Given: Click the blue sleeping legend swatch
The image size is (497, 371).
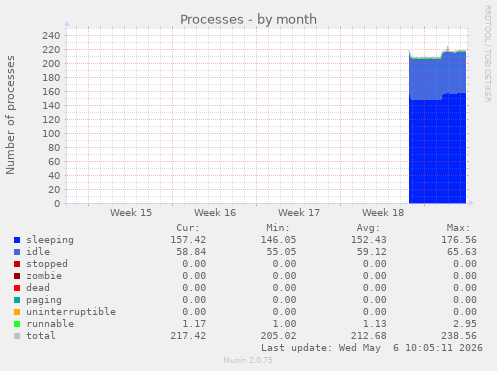Looking at the screenshot, I should (17, 240).
